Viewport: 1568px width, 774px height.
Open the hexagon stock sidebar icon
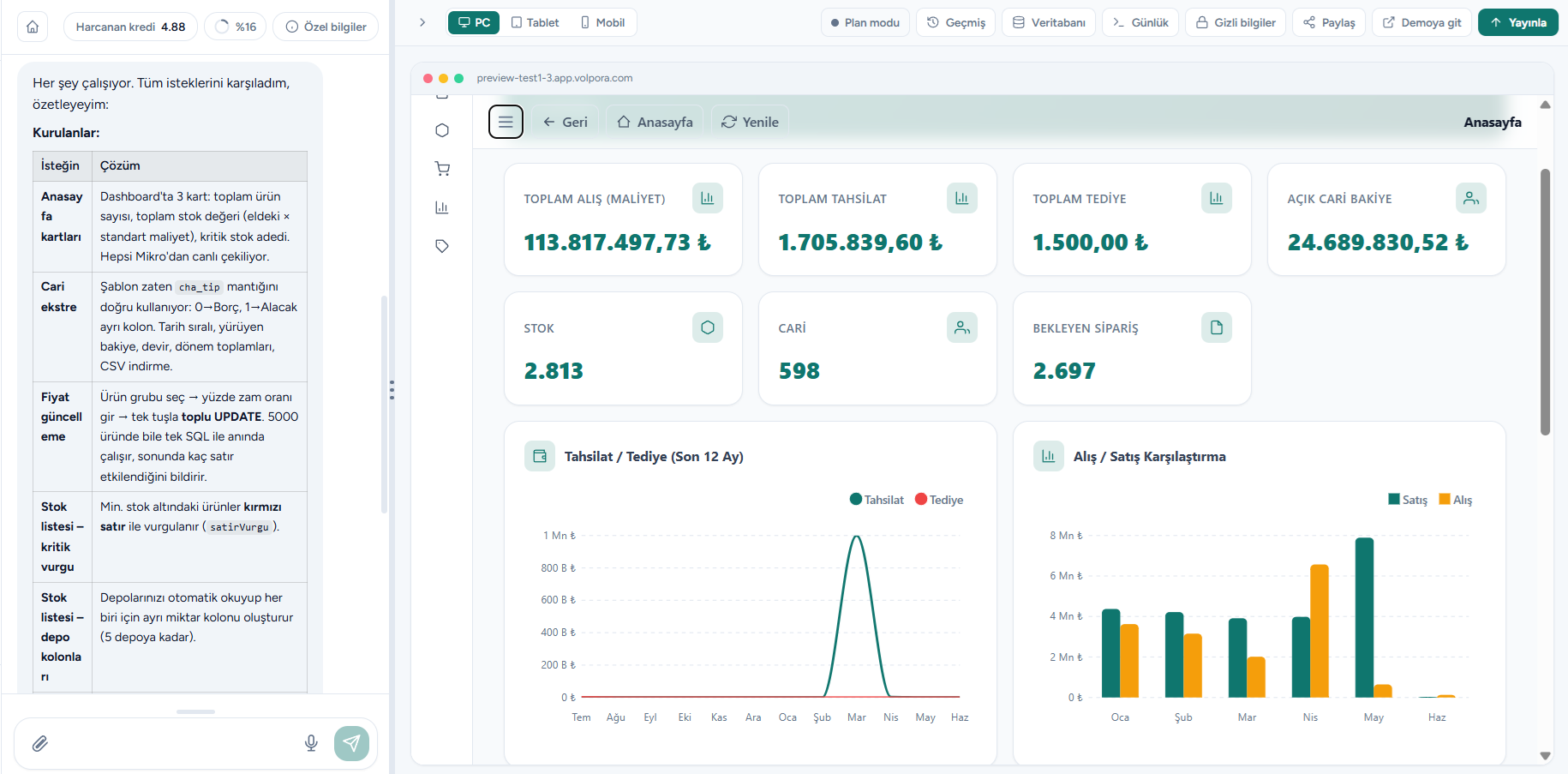[442, 130]
